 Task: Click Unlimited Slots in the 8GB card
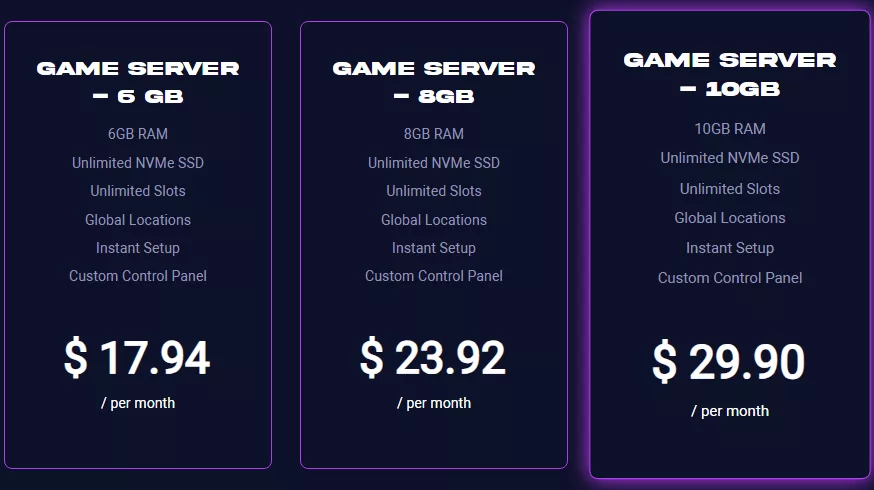pos(434,191)
